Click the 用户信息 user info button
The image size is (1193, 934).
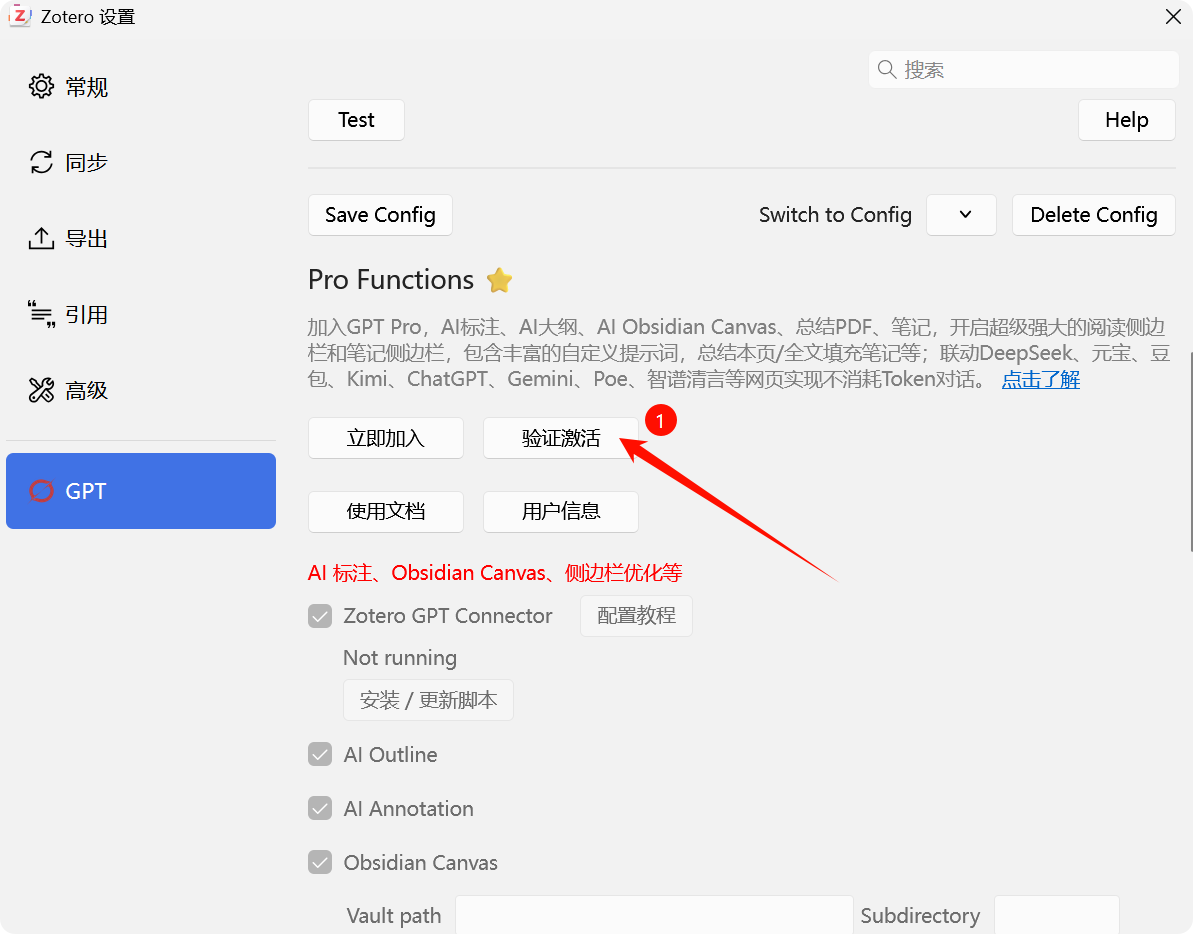point(561,511)
